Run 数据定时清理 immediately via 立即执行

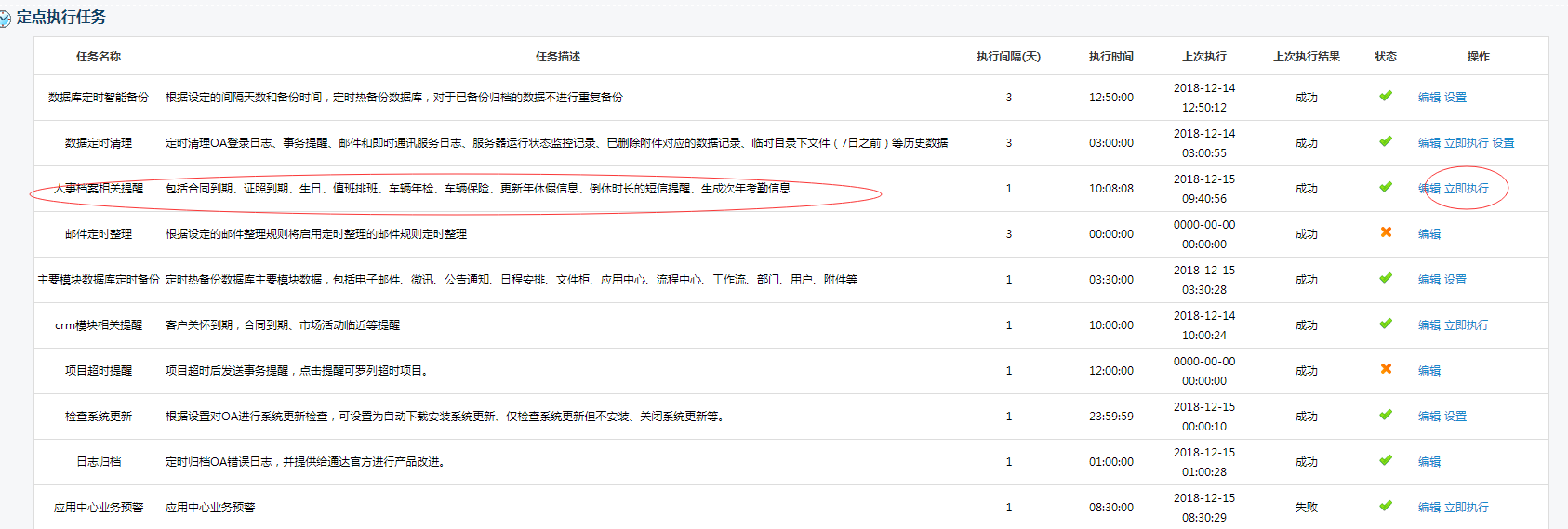pyautogui.click(x=1466, y=143)
